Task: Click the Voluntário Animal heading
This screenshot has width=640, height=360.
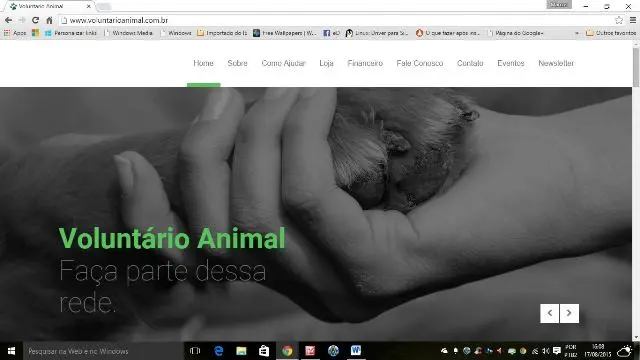Action: point(172,238)
